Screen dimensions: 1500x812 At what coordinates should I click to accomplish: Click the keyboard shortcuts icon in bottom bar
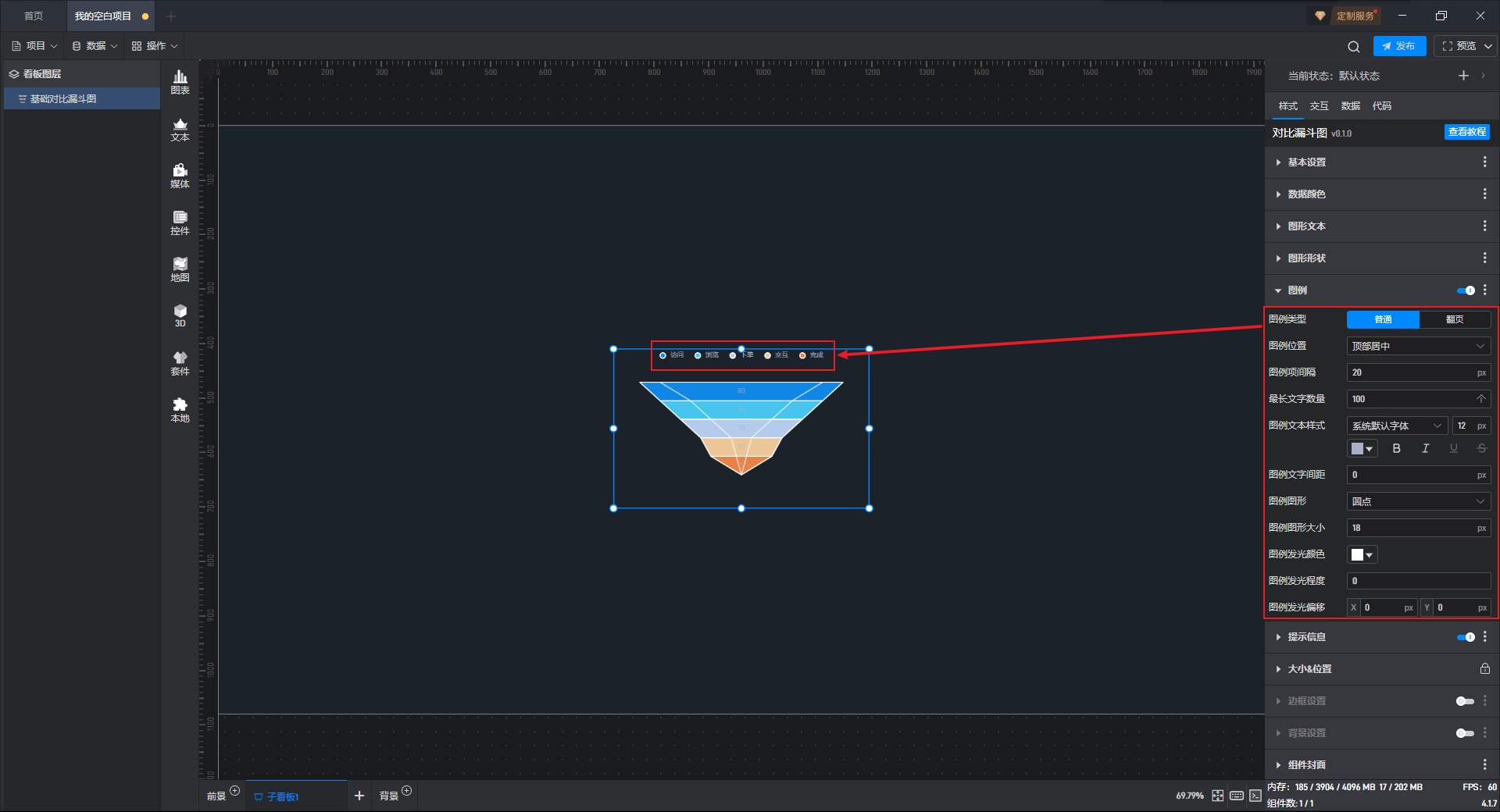tap(1237, 796)
